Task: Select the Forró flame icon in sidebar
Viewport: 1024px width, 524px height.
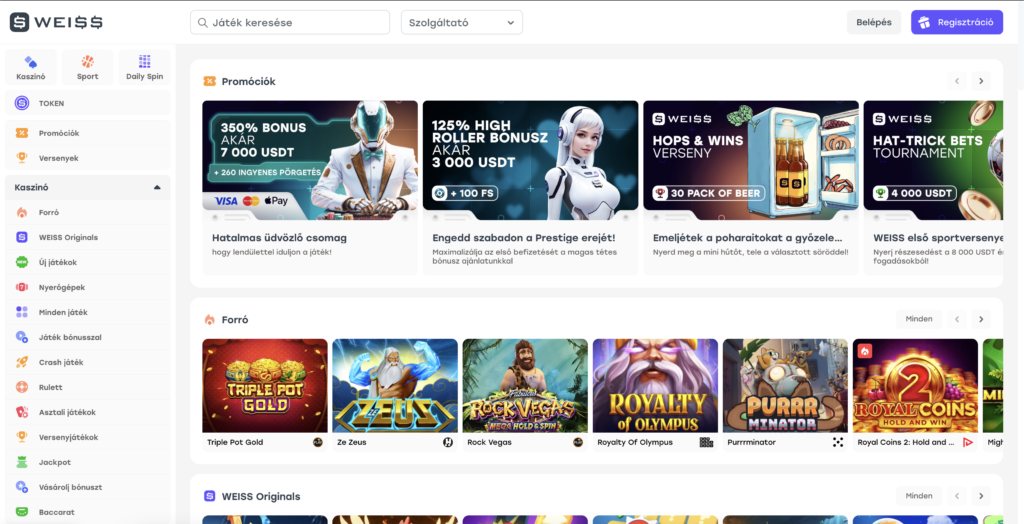Action: (x=22, y=212)
